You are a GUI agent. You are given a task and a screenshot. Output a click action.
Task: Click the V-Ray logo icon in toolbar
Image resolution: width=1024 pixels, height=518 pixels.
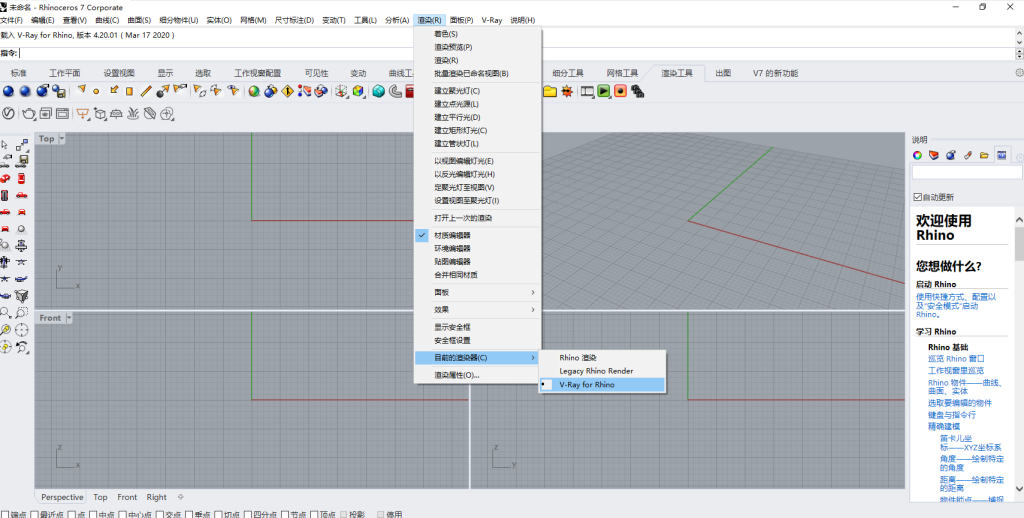click(x=7, y=113)
